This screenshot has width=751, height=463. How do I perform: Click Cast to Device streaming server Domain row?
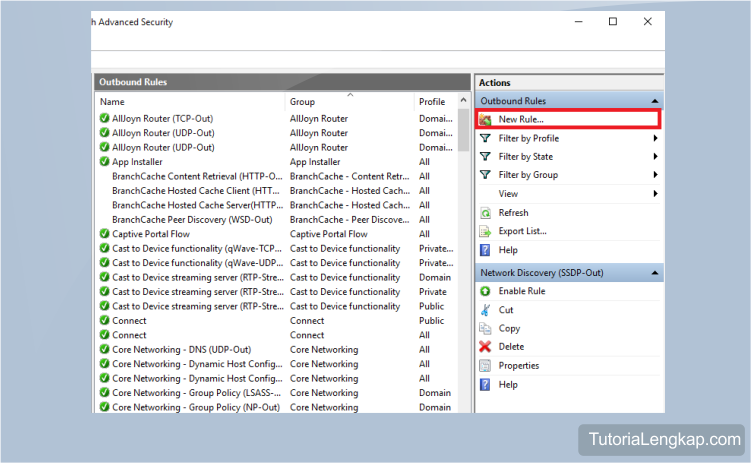(276, 277)
